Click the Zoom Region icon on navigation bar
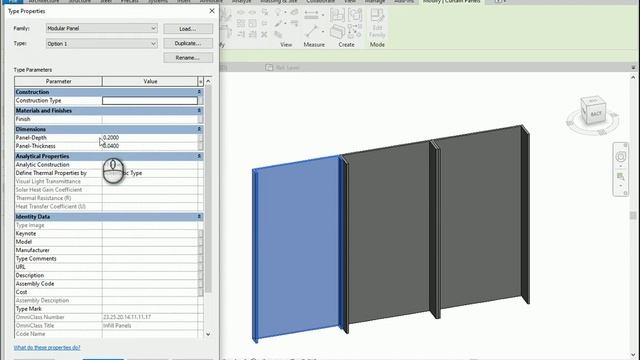Screen dimensions: 640x360 621,177
